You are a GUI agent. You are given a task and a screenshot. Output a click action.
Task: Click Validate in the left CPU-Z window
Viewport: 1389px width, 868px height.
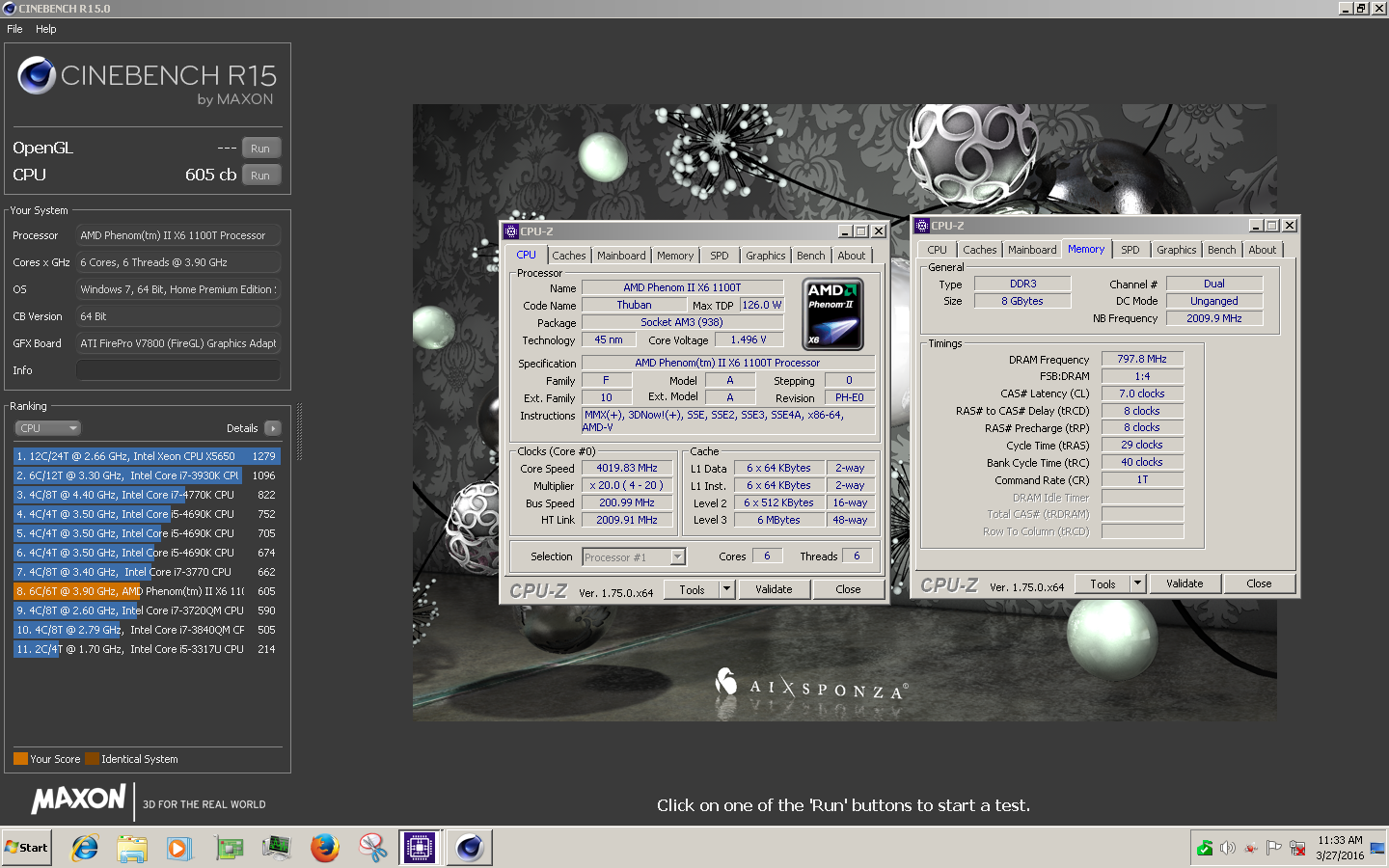tap(774, 589)
